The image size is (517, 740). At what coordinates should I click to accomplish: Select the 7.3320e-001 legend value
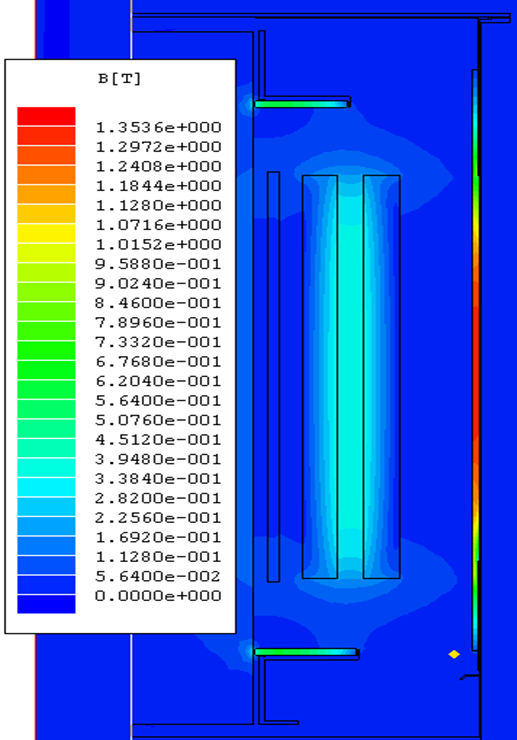pos(159,342)
